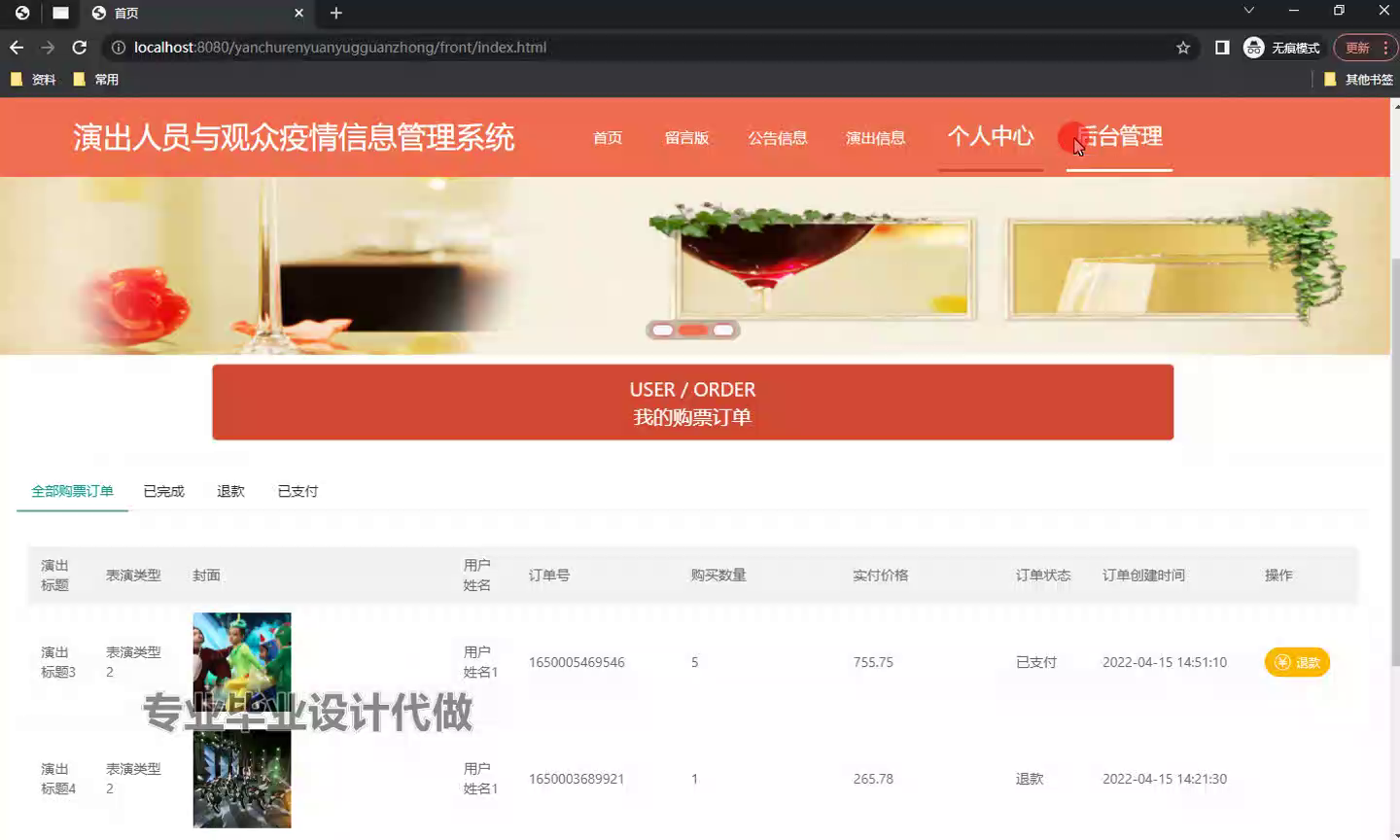Click the cover image of 演出标题3
Screen dimensions: 1400x840
coord(242,662)
